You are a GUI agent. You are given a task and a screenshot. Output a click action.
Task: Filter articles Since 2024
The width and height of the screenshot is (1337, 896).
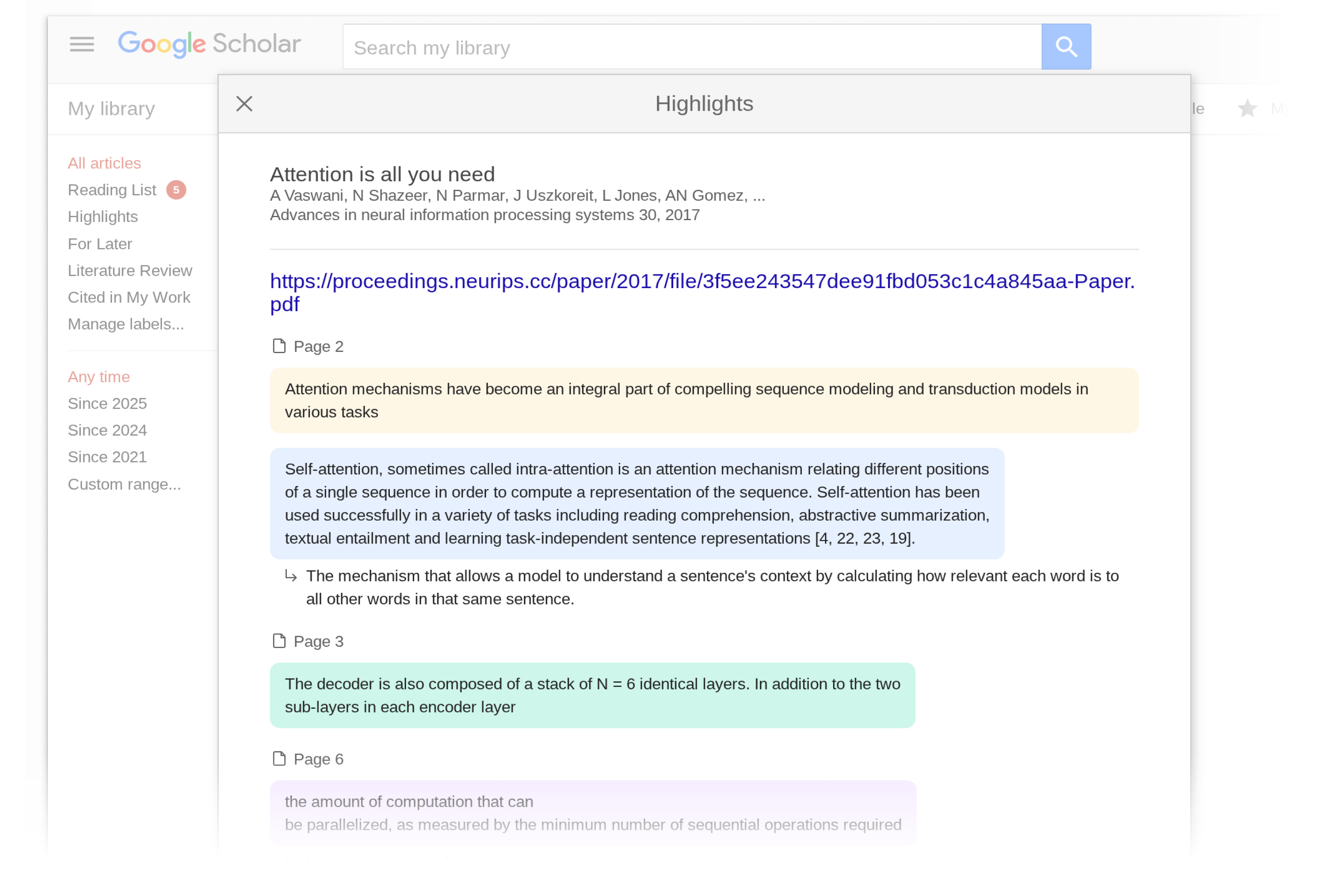pyautogui.click(x=107, y=430)
